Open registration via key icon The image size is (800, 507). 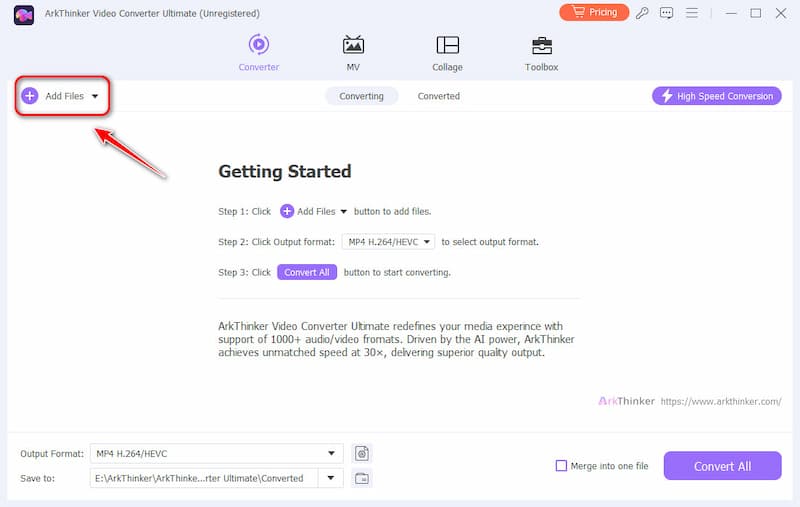(642, 13)
